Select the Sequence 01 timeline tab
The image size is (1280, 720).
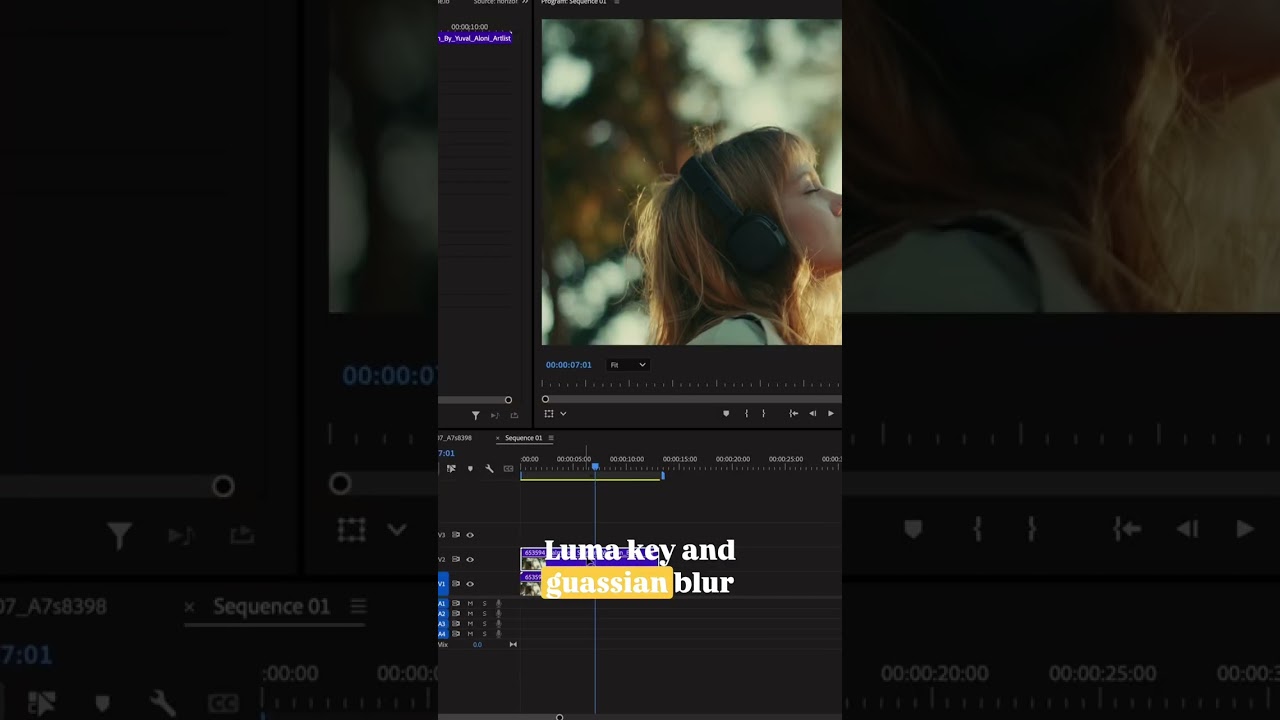[x=523, y=438]
